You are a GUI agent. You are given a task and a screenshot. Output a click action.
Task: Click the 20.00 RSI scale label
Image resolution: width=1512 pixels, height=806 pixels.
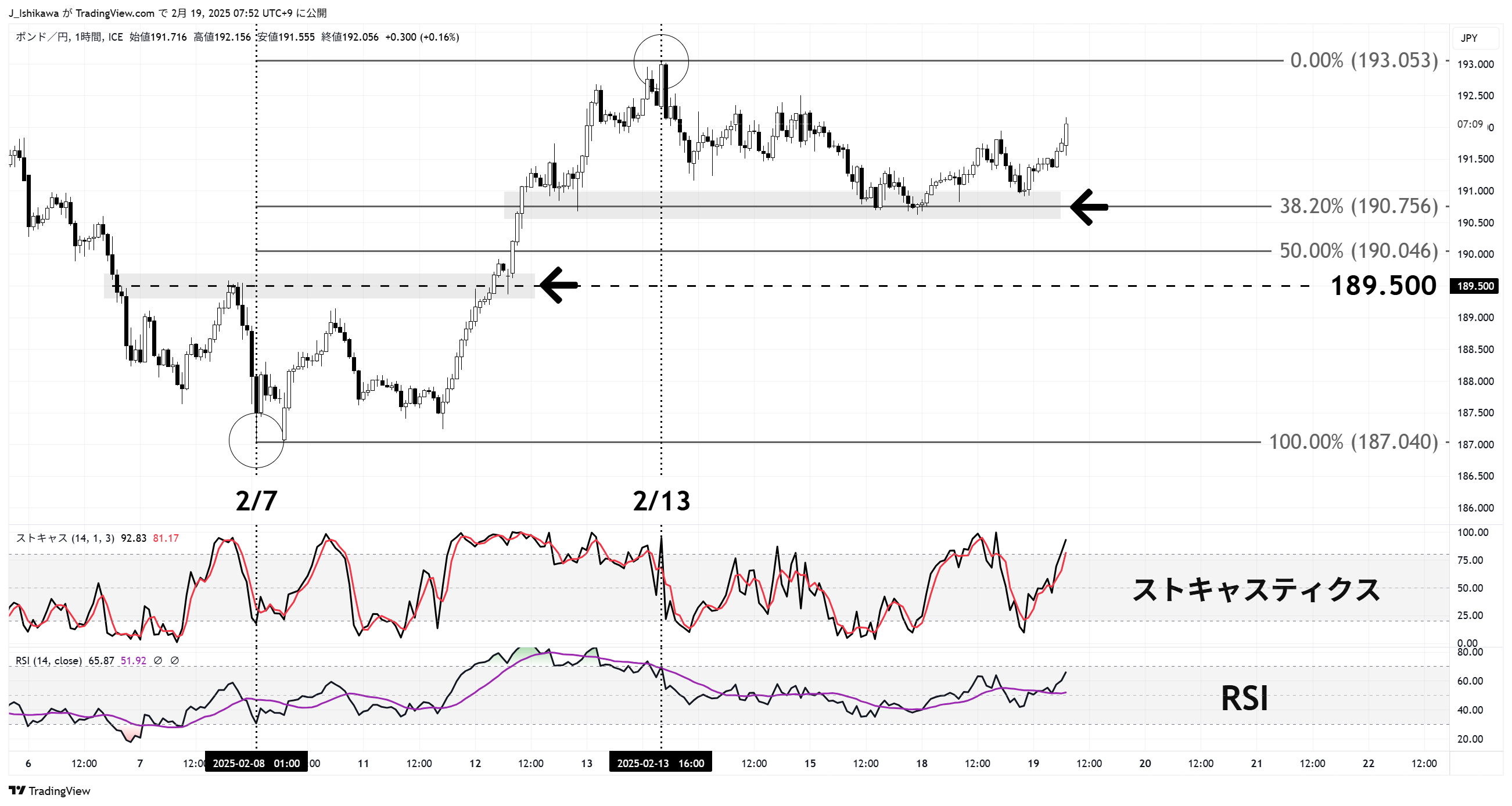(1470, 739)
